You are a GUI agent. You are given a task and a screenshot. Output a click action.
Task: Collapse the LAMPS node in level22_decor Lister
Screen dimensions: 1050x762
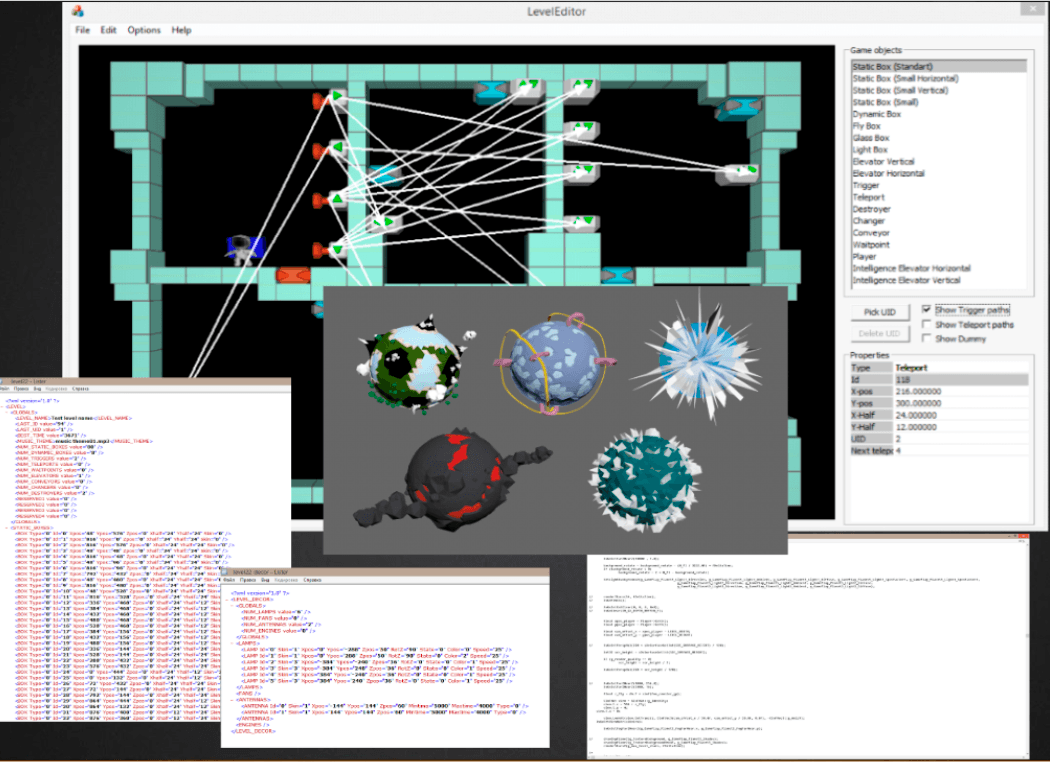[234, 643]
